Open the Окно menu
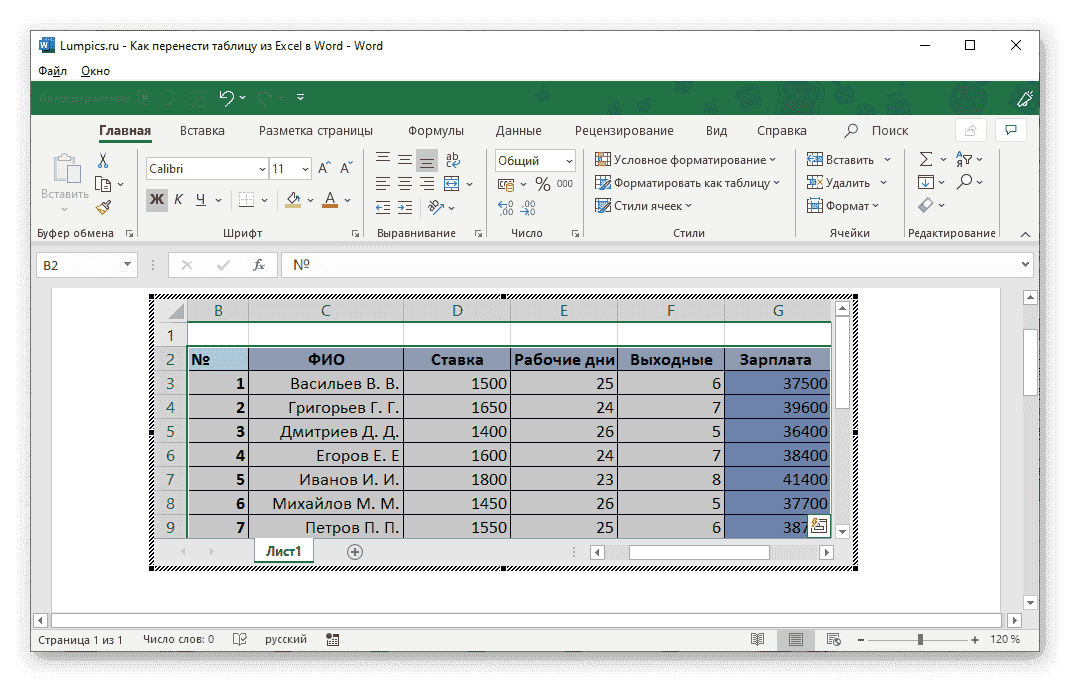The height and width of the screenshot is (682, 1070). pyautogui.click(x=95, y=71)
